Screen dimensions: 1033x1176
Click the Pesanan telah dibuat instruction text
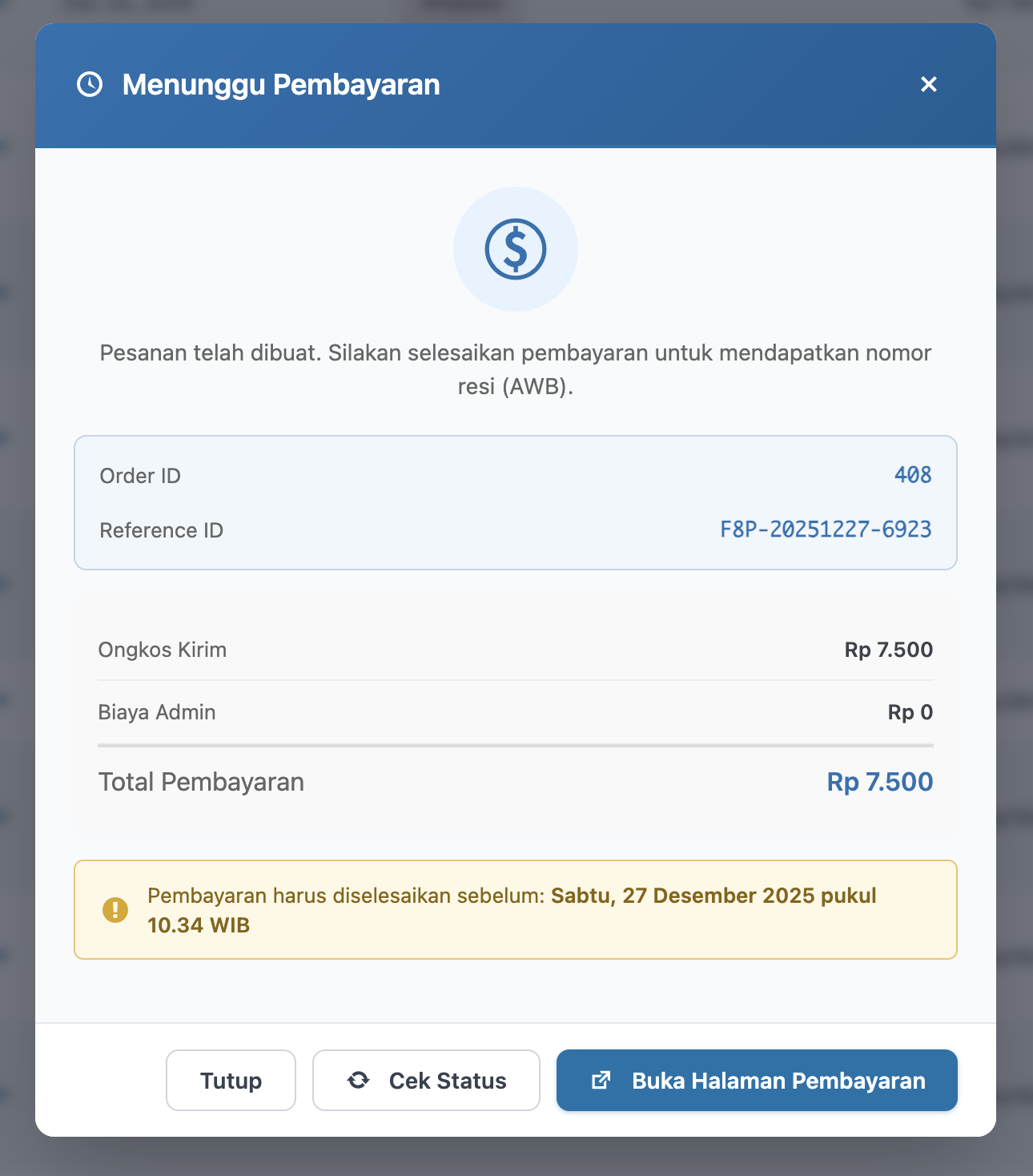515,353
